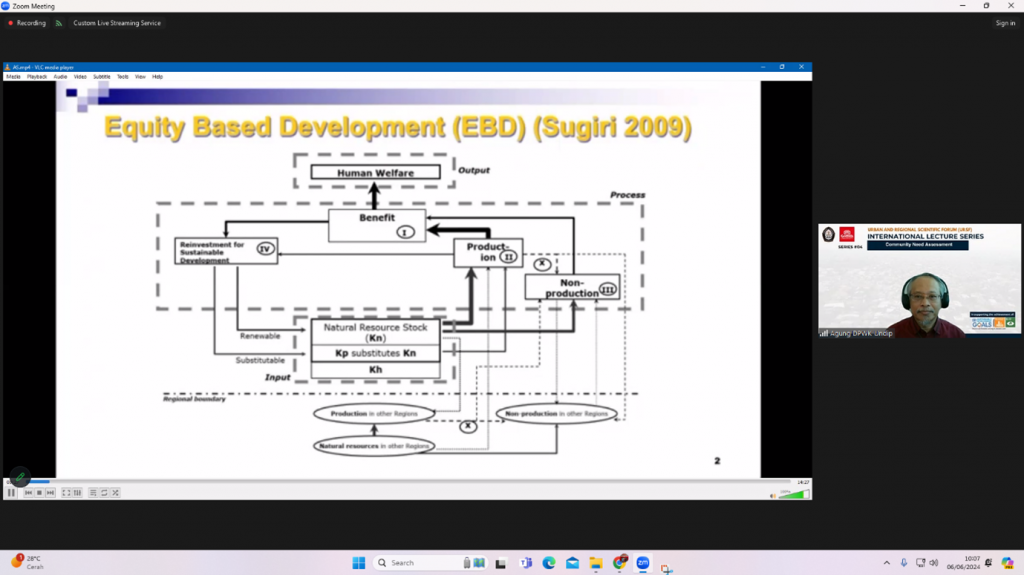
Task: Expand the Tools menu in VLC
Action: coord(122,76)
